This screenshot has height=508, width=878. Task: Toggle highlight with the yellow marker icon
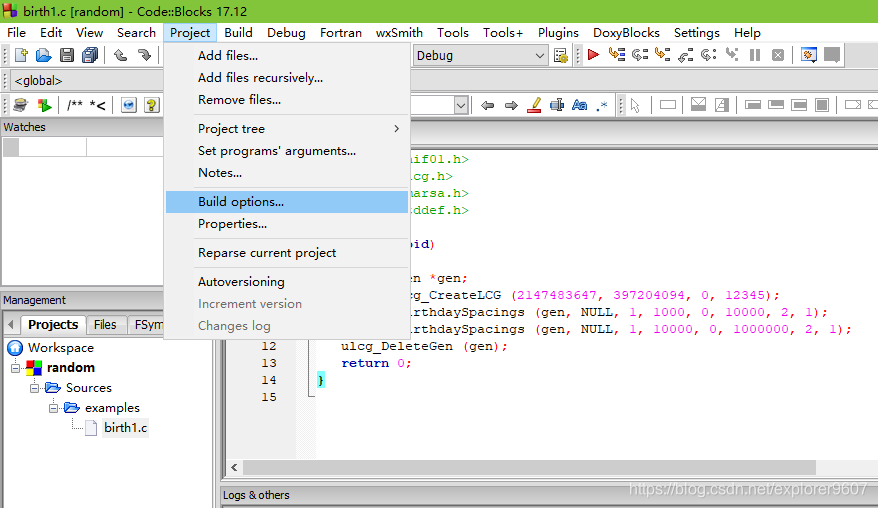coord(535,105)
